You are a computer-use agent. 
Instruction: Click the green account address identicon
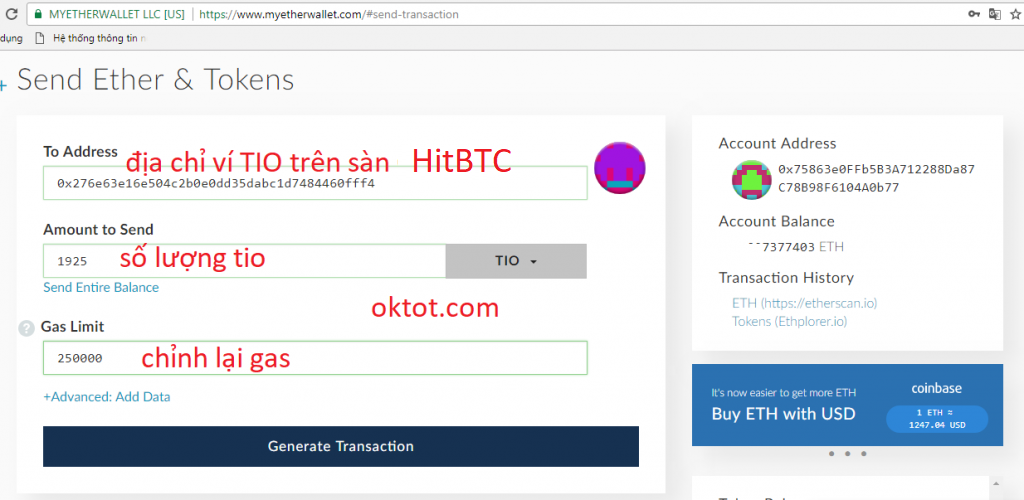pos(752,180)
